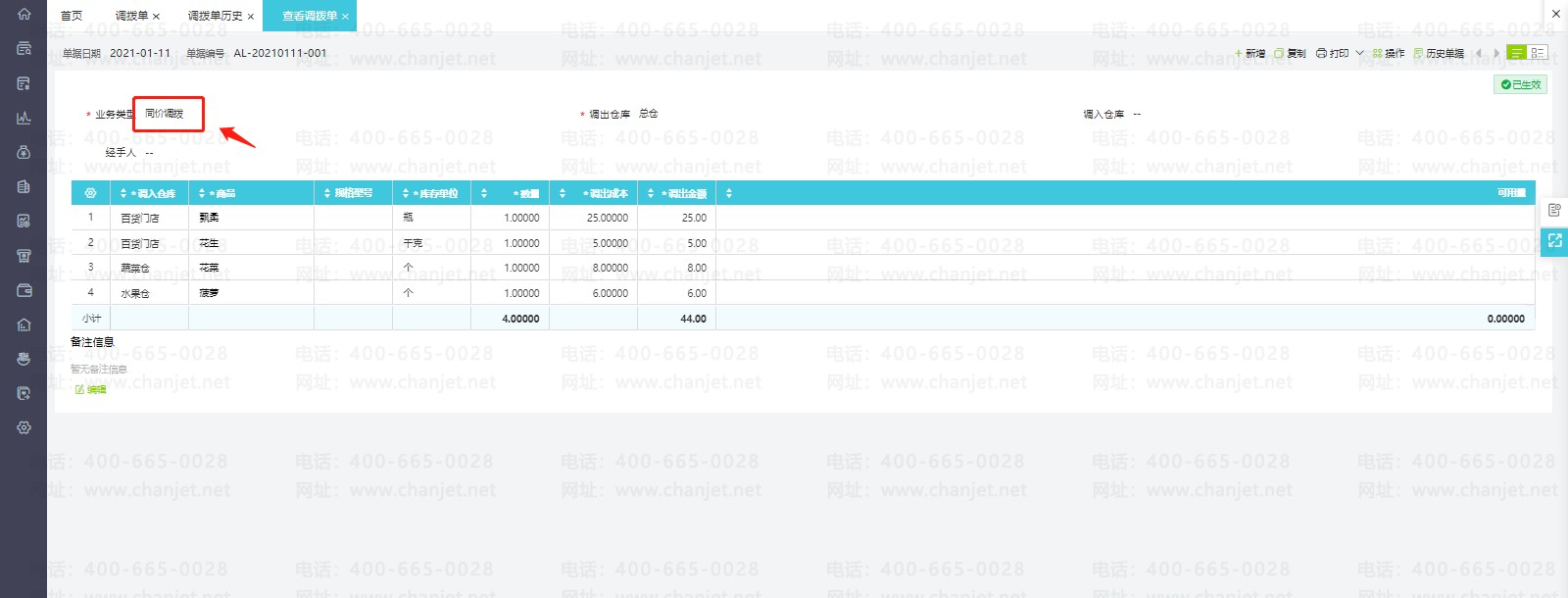
Task: Switch to the 调拨单 tab
Action: click(131, 16)
